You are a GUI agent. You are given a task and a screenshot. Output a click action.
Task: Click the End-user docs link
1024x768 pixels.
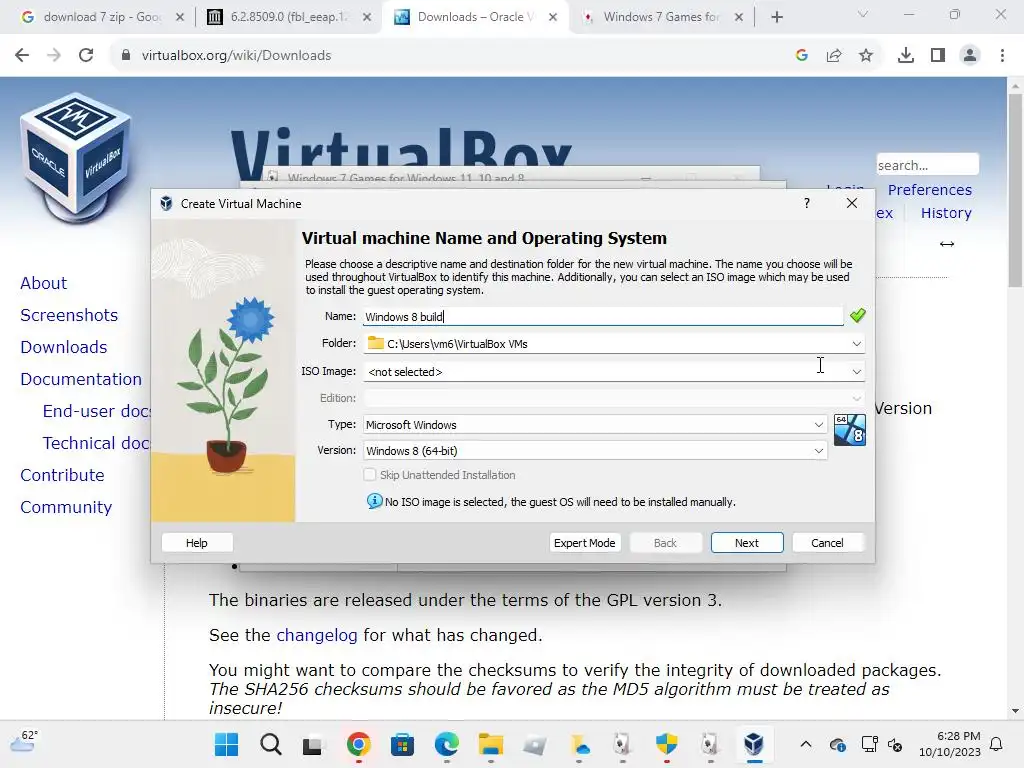click(x=97, y=411)
